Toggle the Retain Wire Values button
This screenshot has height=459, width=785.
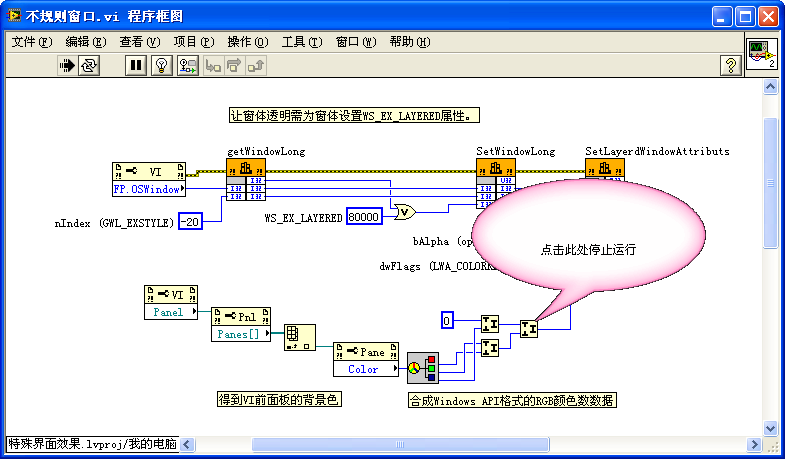point(187,66)
